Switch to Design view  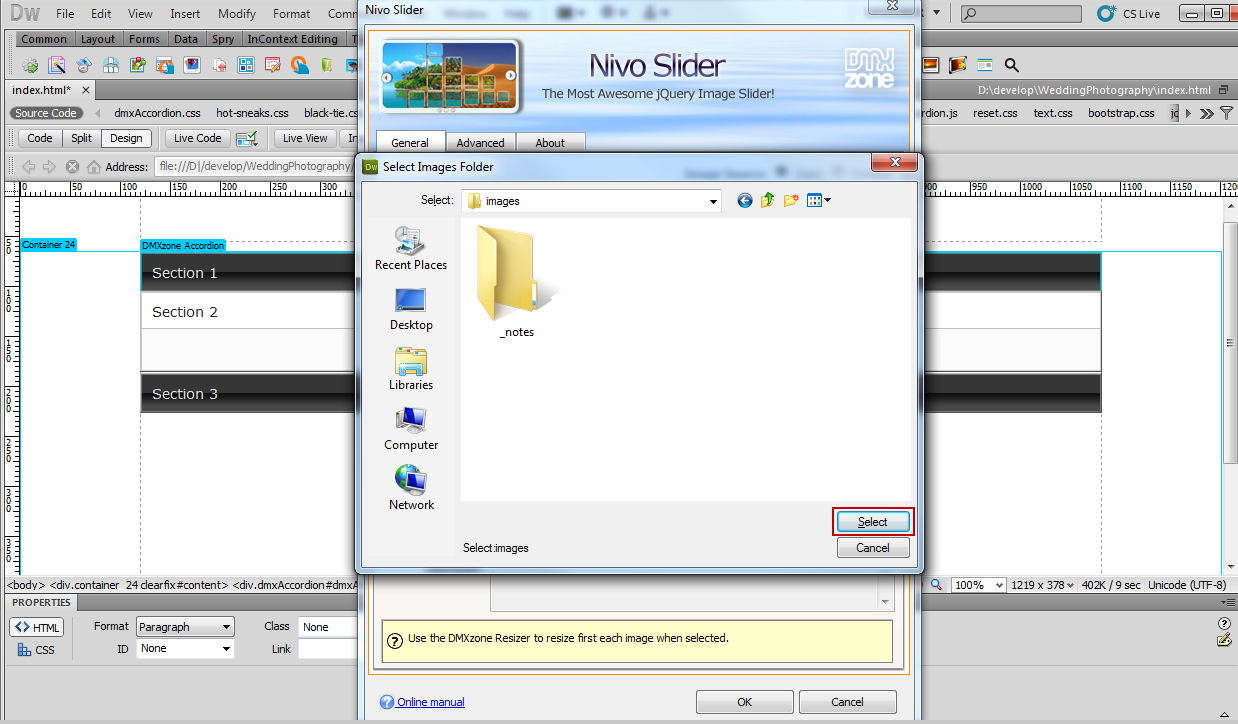click(126, 139)
